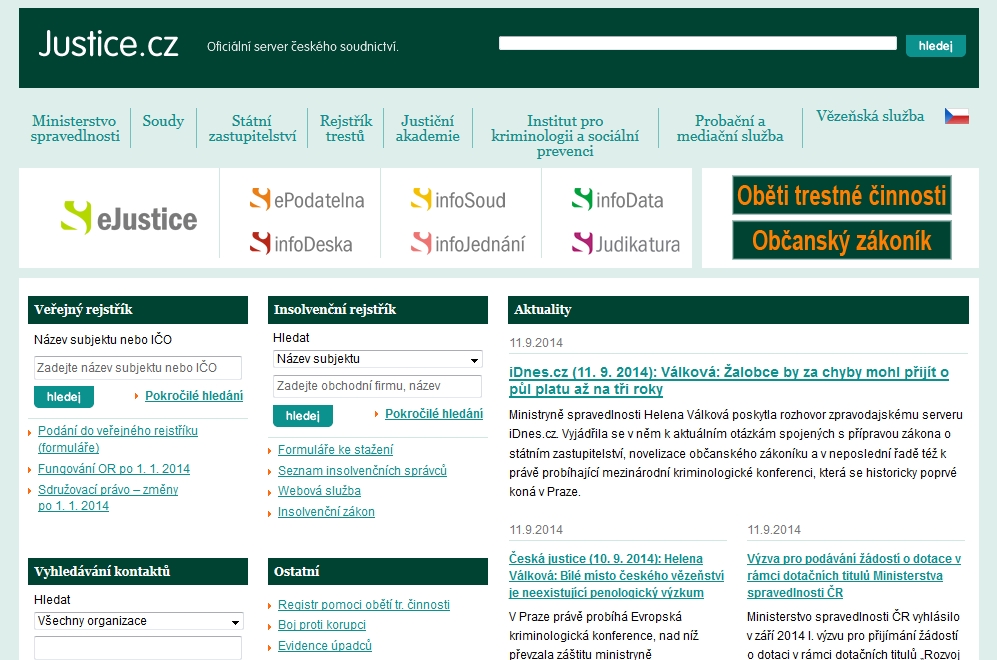Go to Vězeňská služba in navigation
Screen dimensions: 997x660
pos(870,116)
